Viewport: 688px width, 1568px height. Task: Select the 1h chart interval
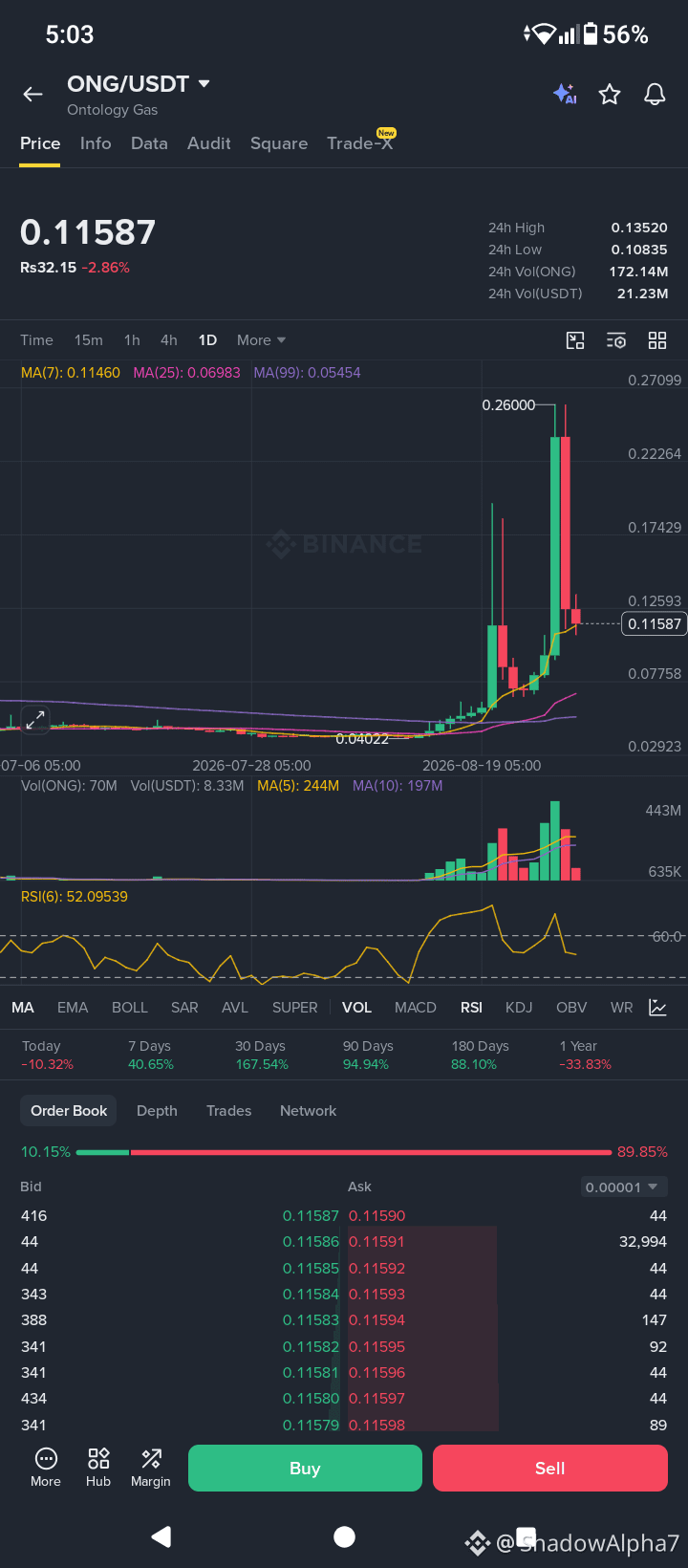(132, 340)
